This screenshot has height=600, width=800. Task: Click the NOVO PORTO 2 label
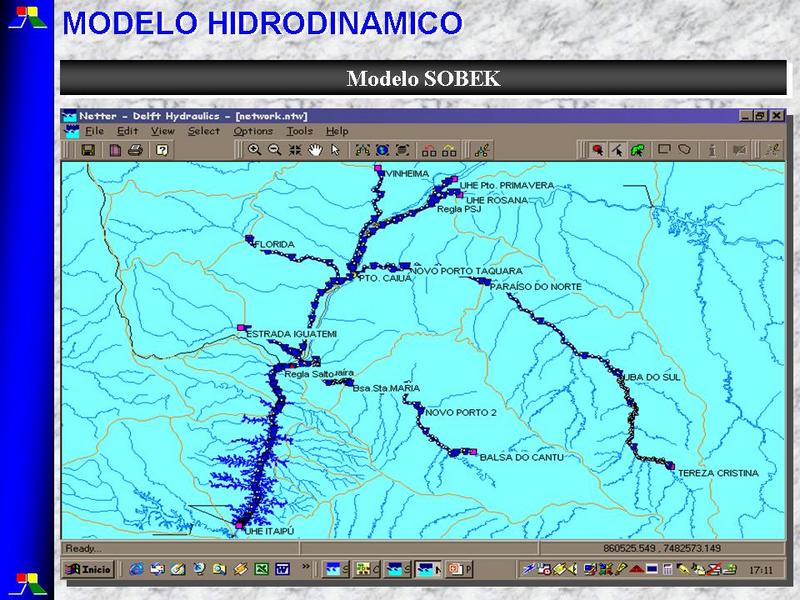(x=461, y=412)
